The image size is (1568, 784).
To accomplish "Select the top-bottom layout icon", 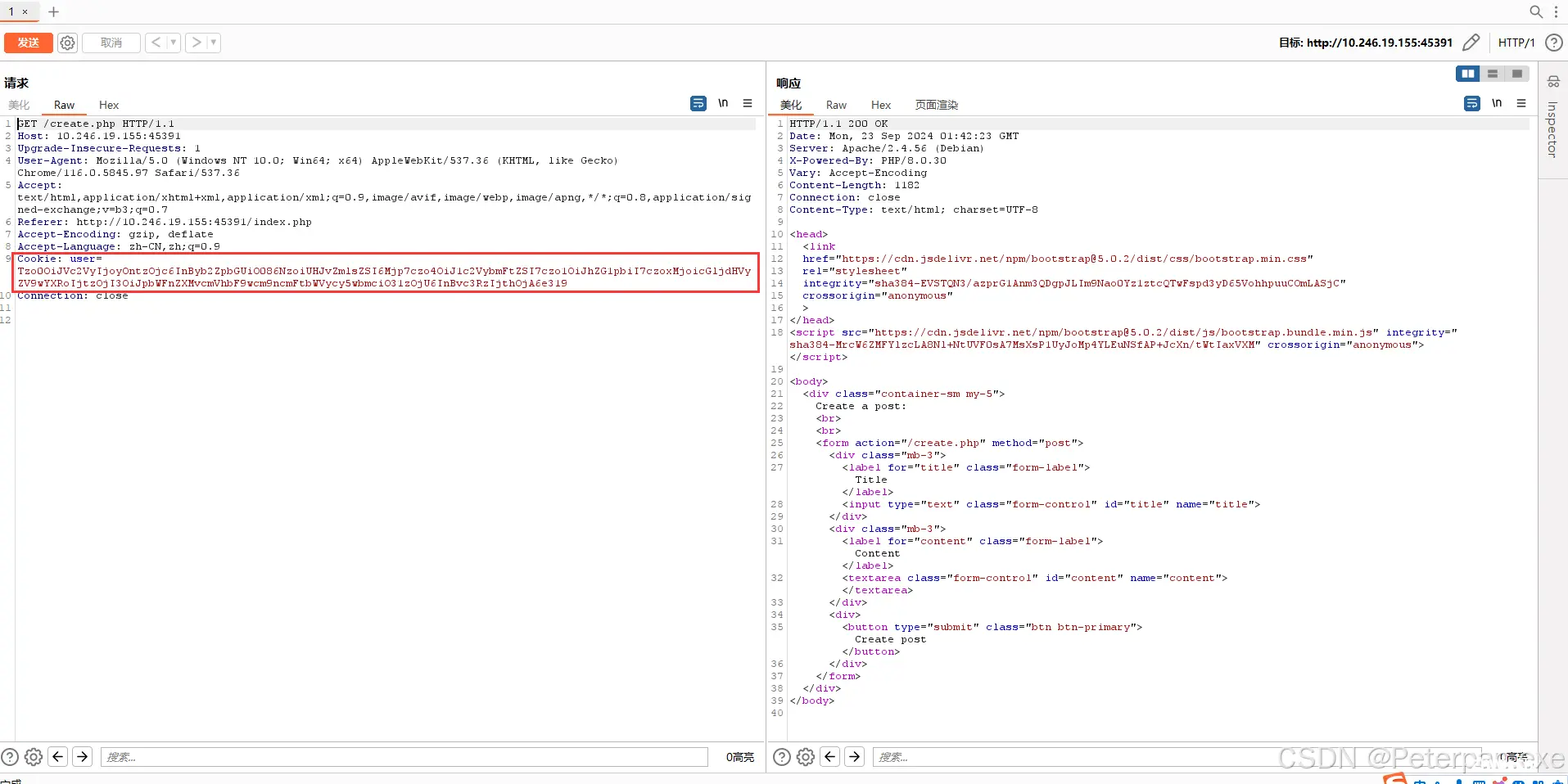I will pos(1493,74).
